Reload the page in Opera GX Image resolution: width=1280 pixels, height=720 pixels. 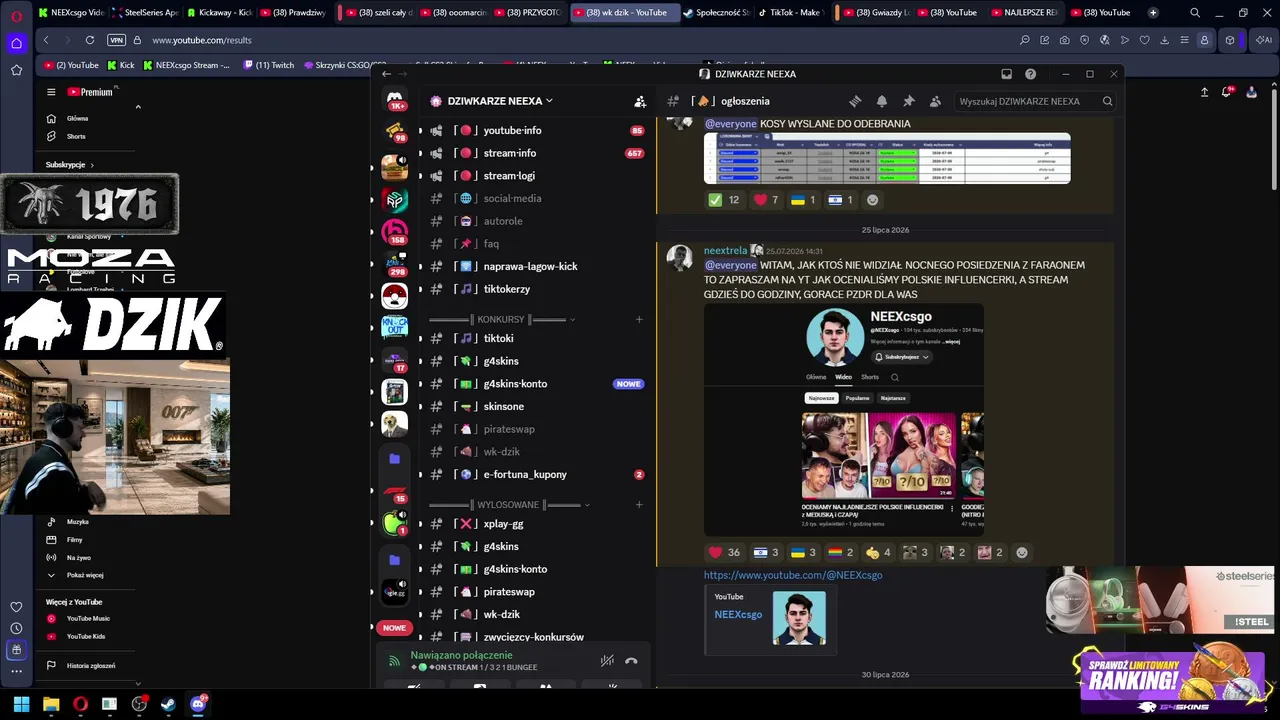[90, 40]
